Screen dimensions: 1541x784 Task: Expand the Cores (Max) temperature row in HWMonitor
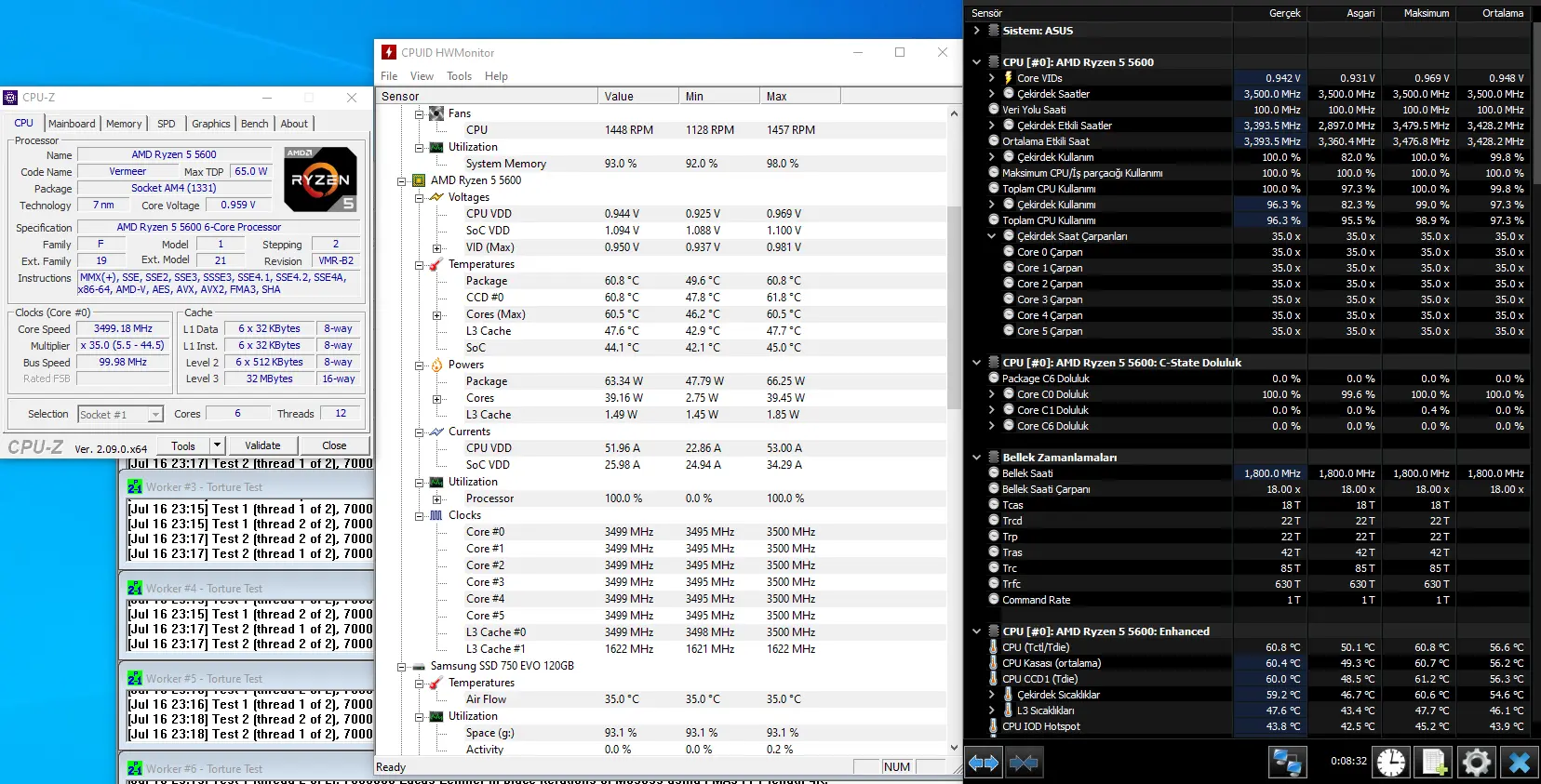[x=436, y=314]
